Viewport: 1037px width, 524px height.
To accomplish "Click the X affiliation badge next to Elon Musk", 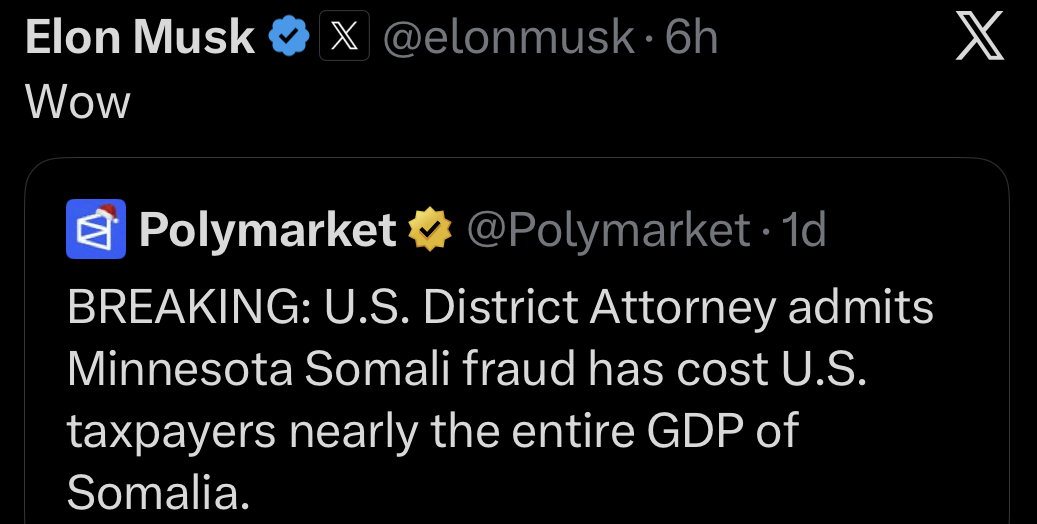I will [x=344, y=38].
